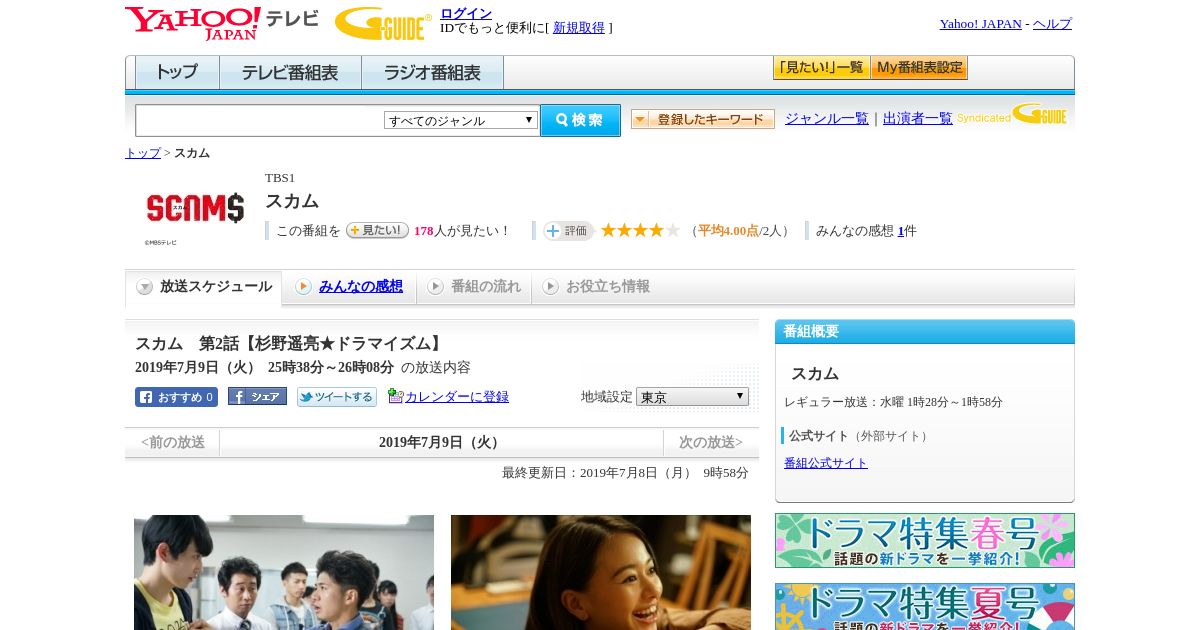Click the episode title スカム 第2話

[x=290, y=344]
